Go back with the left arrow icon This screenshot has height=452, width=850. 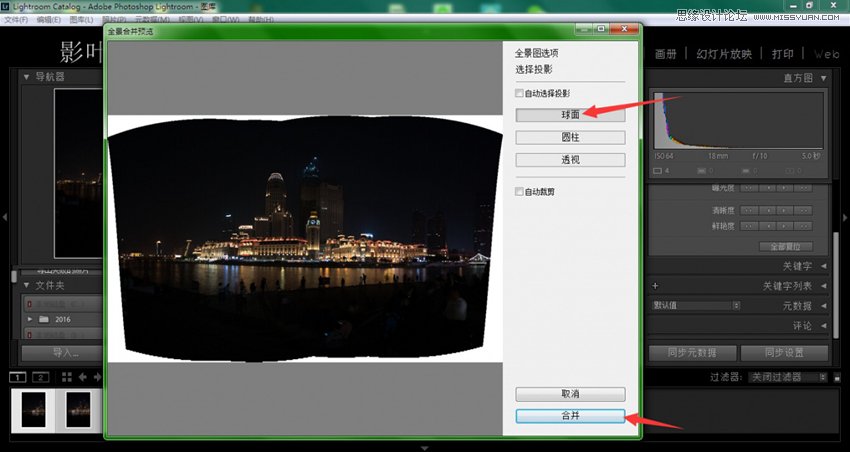tap(83, 377)
